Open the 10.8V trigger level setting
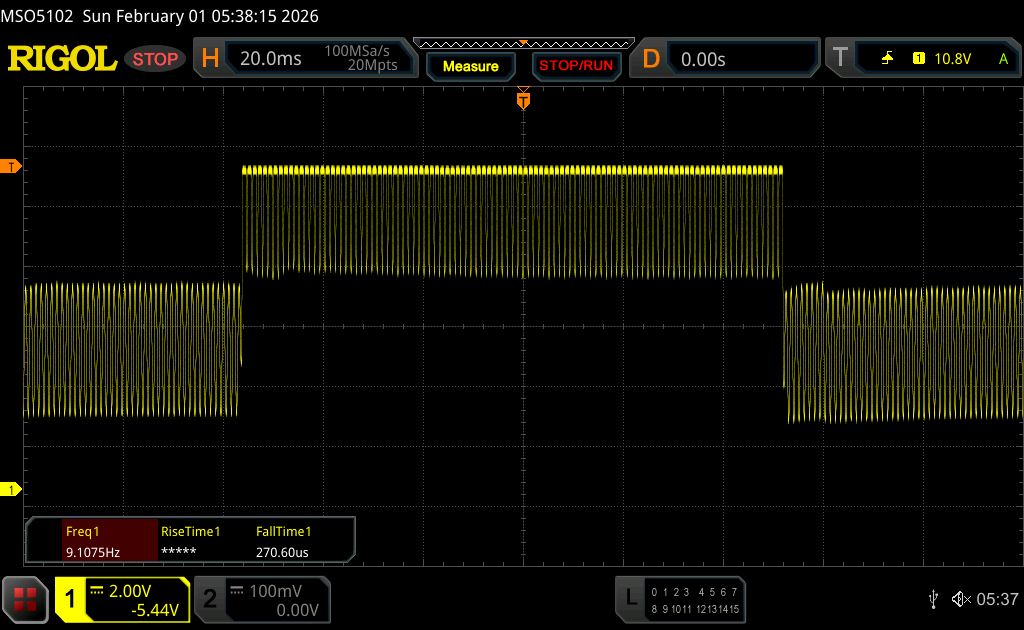1024x630 pixels. click(x=952, y=59)
